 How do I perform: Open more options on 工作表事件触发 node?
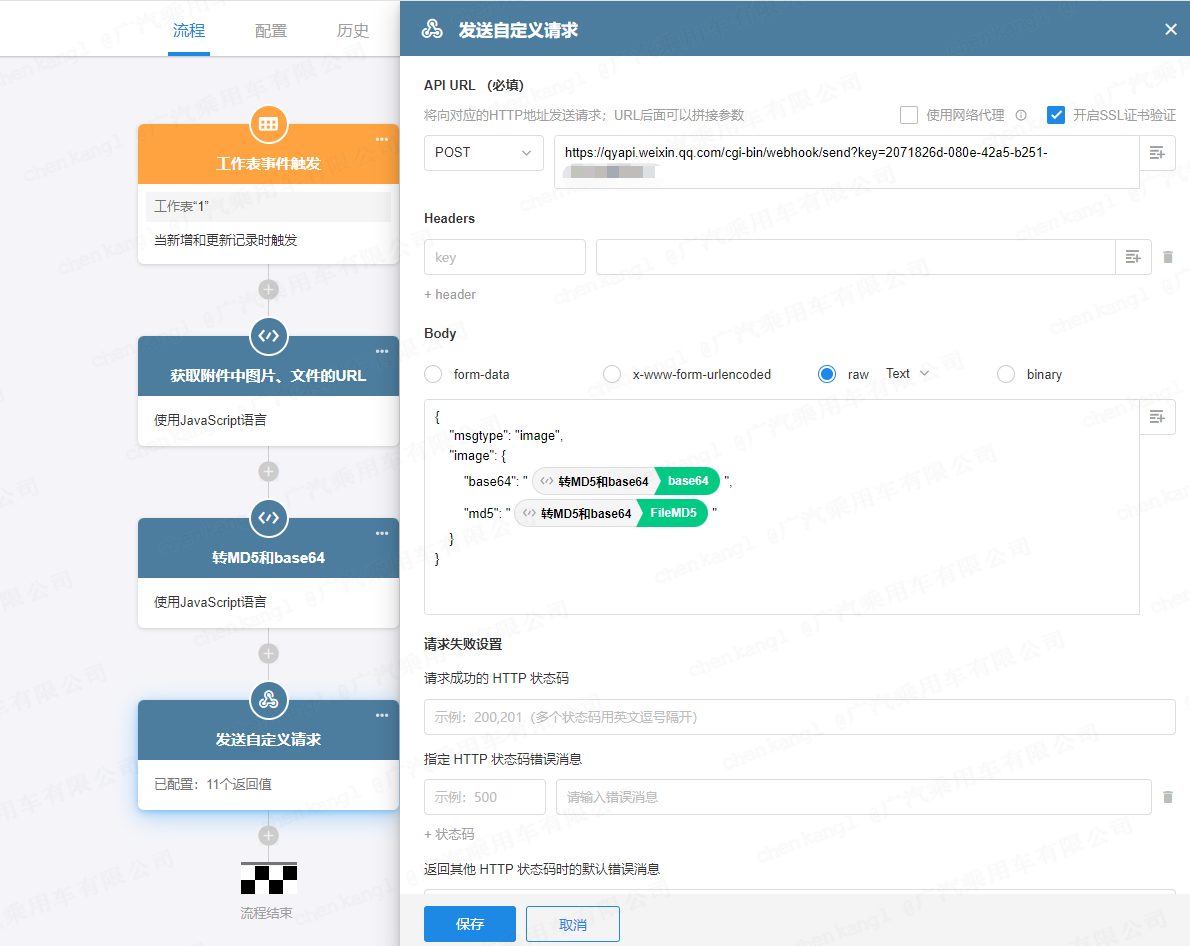[382, 139]
